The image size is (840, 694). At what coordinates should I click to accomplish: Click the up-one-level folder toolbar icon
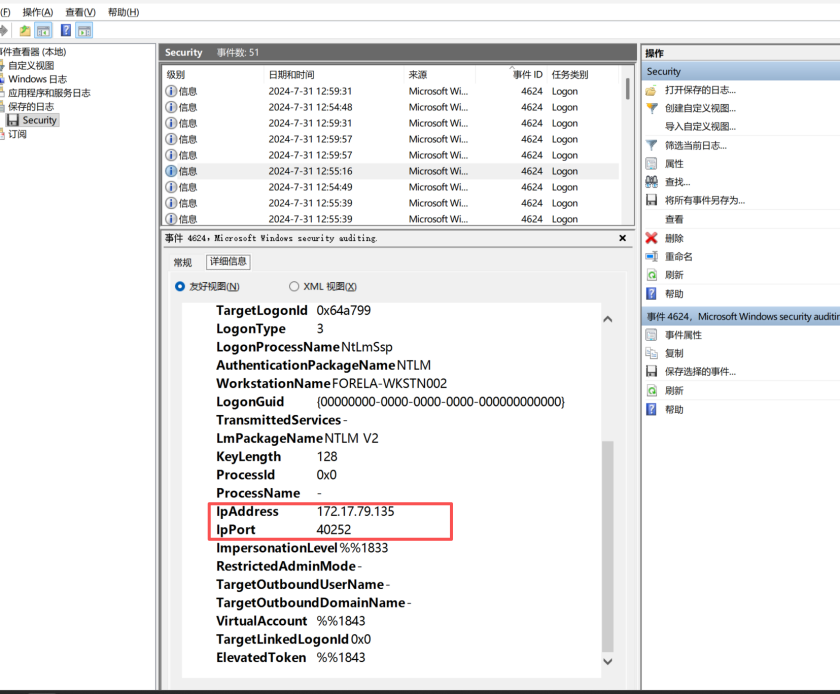[25, 31]
